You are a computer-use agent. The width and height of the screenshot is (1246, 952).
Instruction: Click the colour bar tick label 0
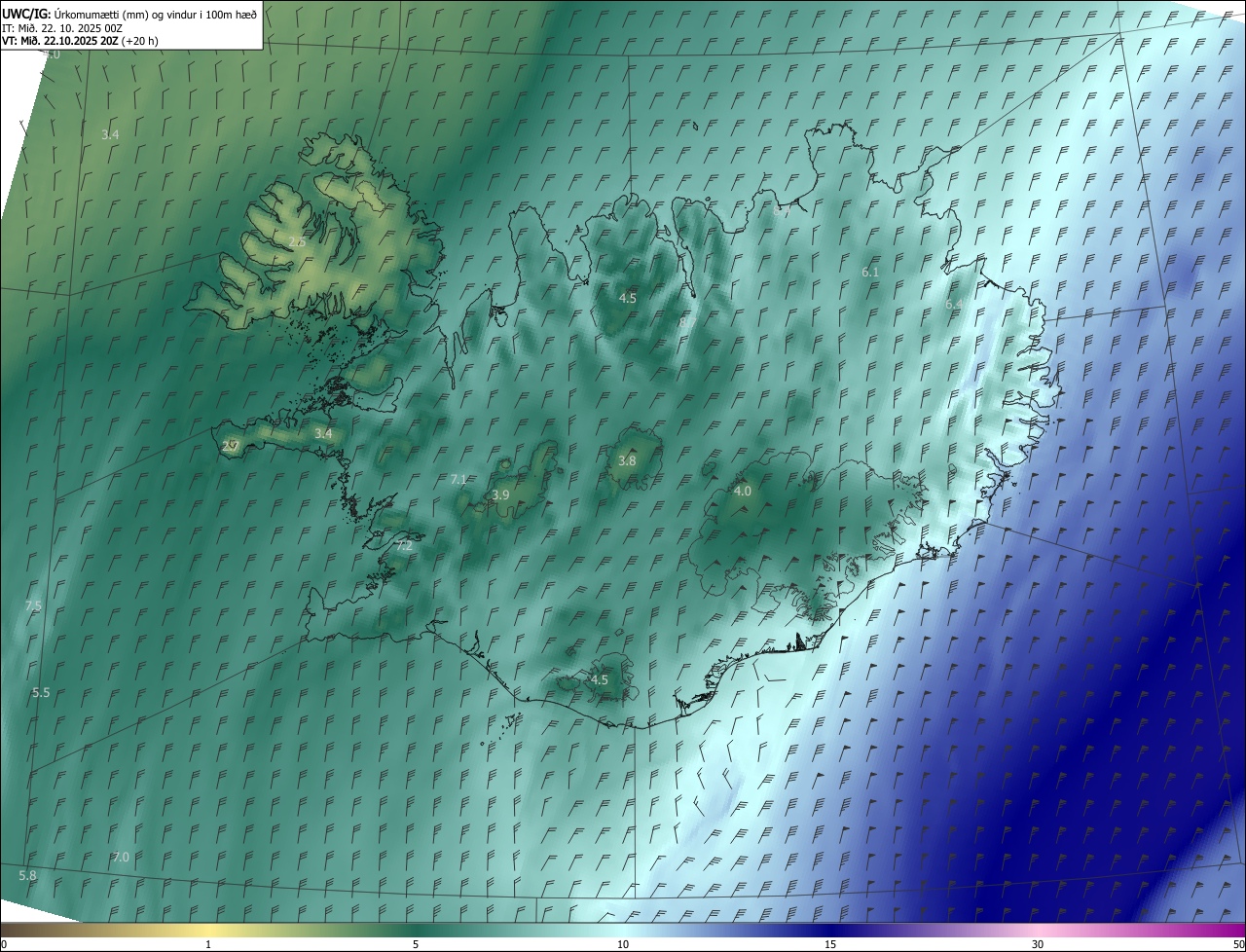pyautogui.click(x=4, y=944)
